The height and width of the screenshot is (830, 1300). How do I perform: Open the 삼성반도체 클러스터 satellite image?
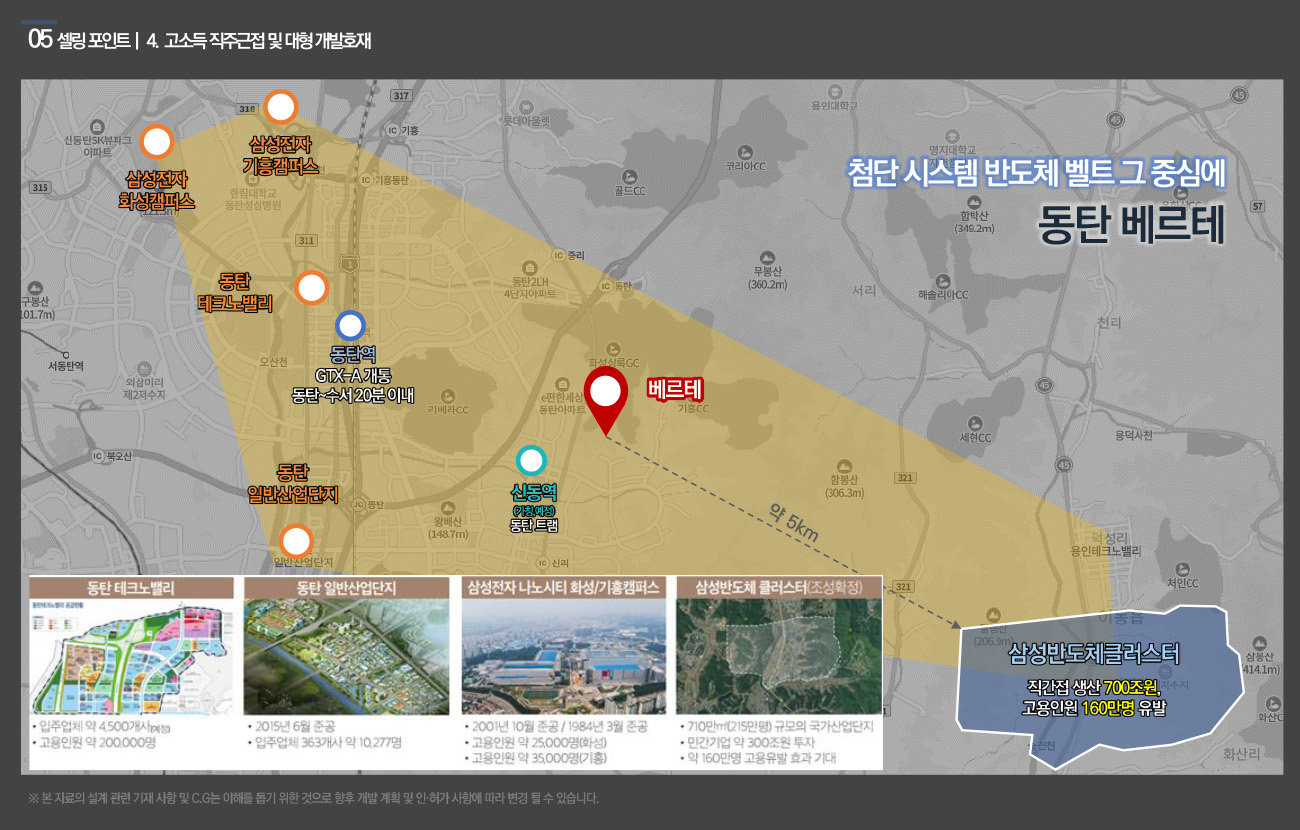(x=778, y=658)
